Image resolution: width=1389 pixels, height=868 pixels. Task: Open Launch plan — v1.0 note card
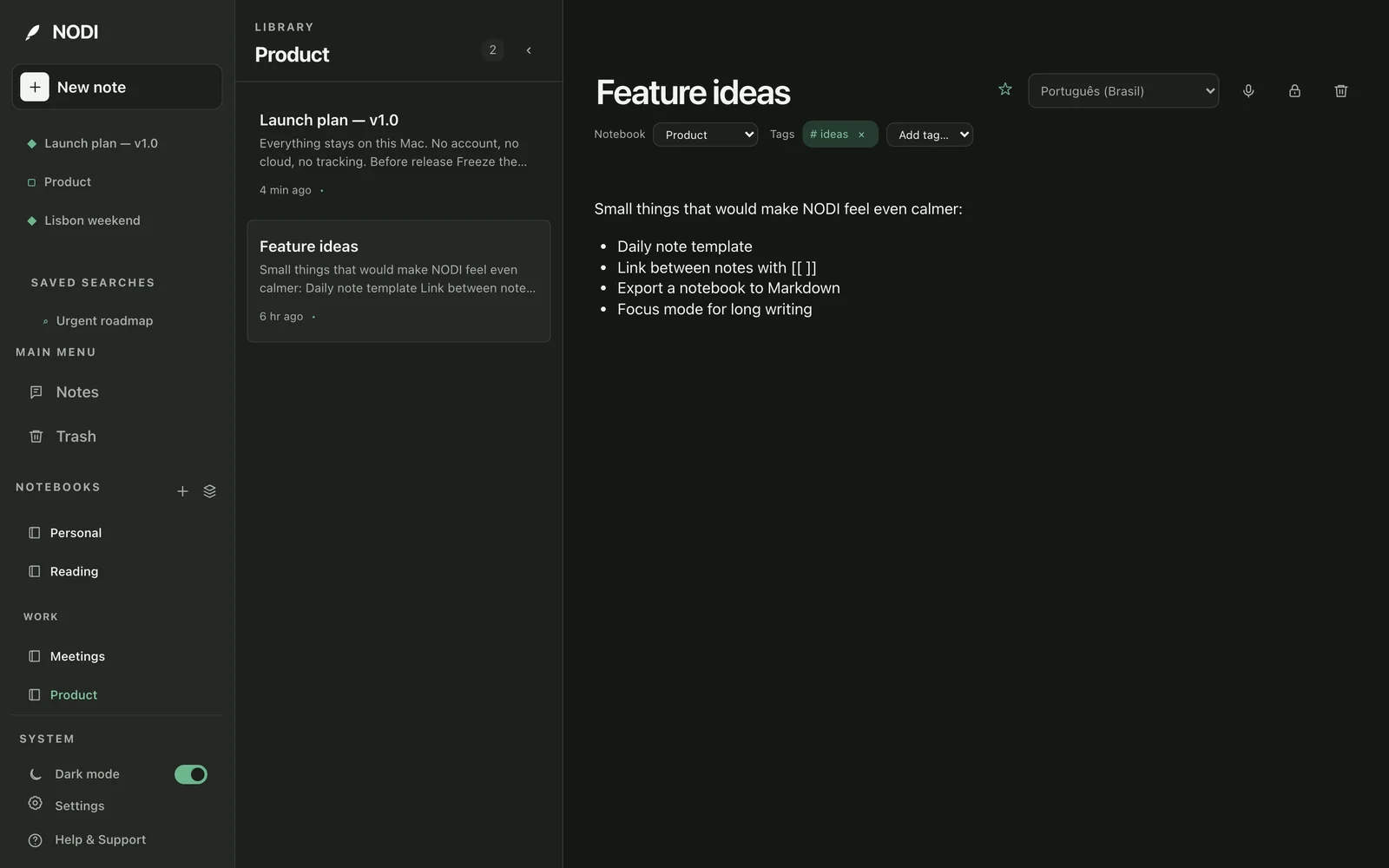tap(398, 153)
